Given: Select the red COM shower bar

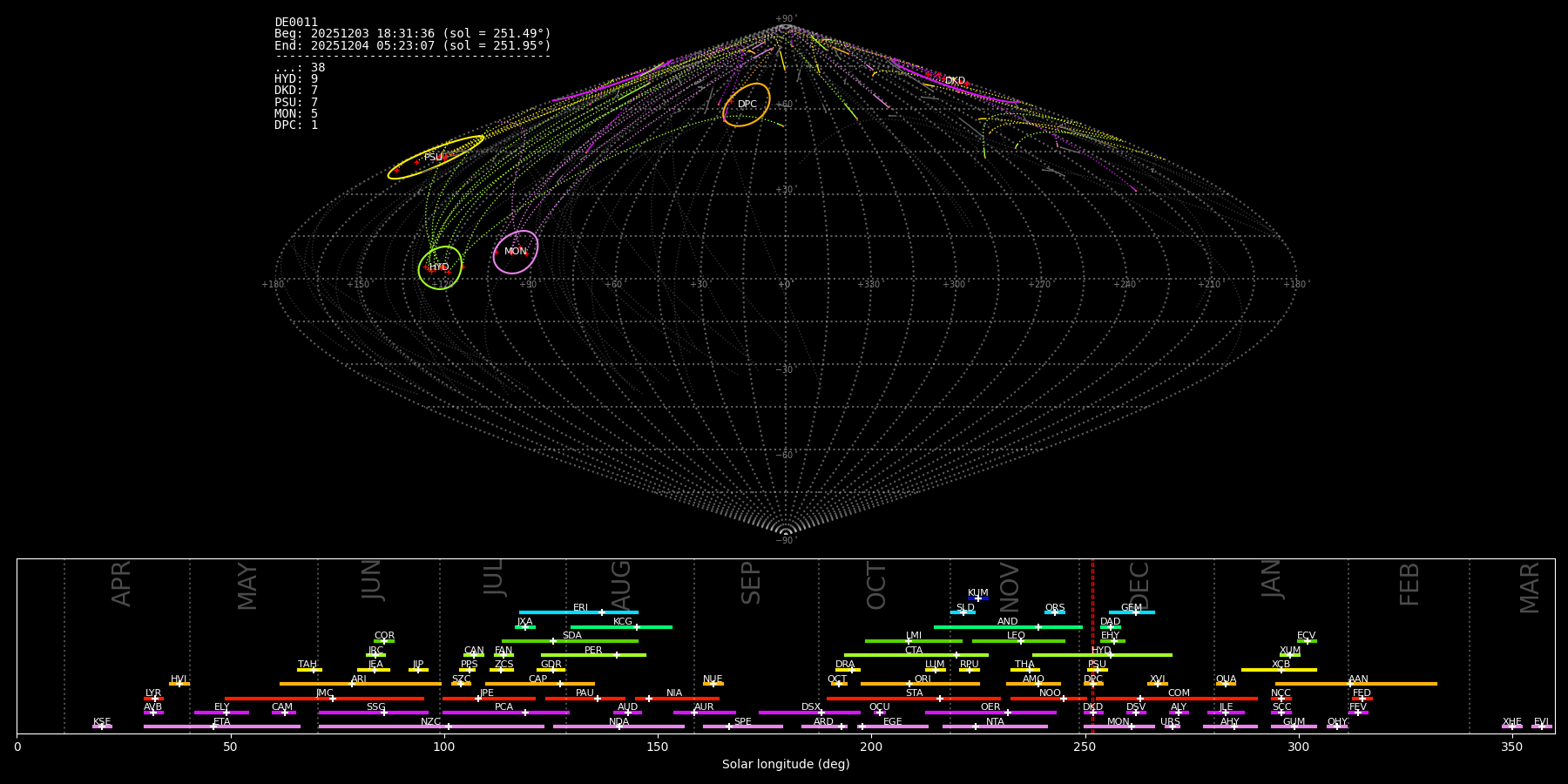Looking at the screenshot, I should 1177,699.
